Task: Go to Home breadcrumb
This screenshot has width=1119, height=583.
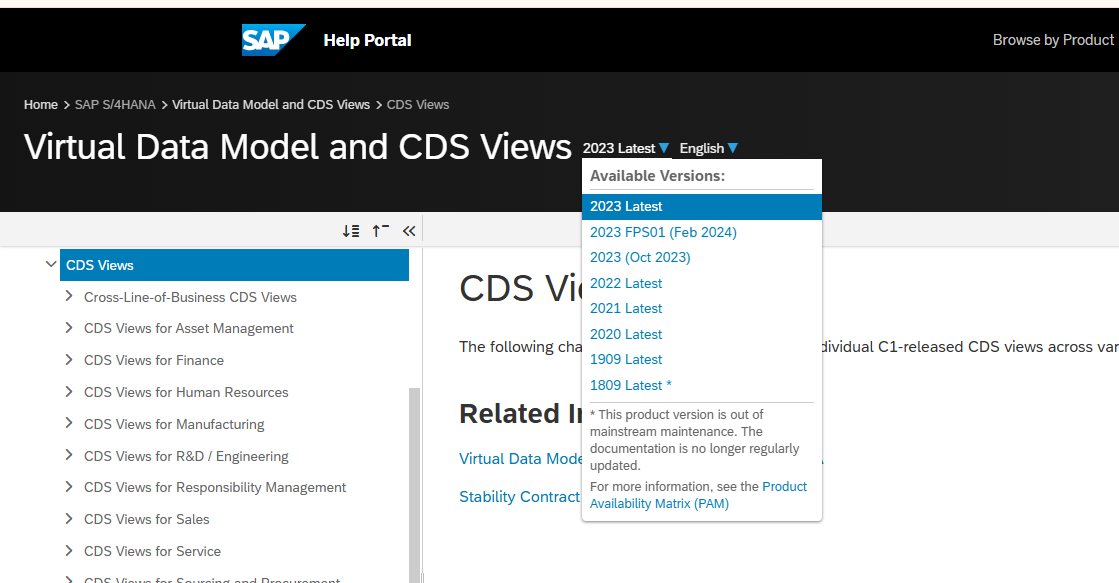Action: point(41,105)
